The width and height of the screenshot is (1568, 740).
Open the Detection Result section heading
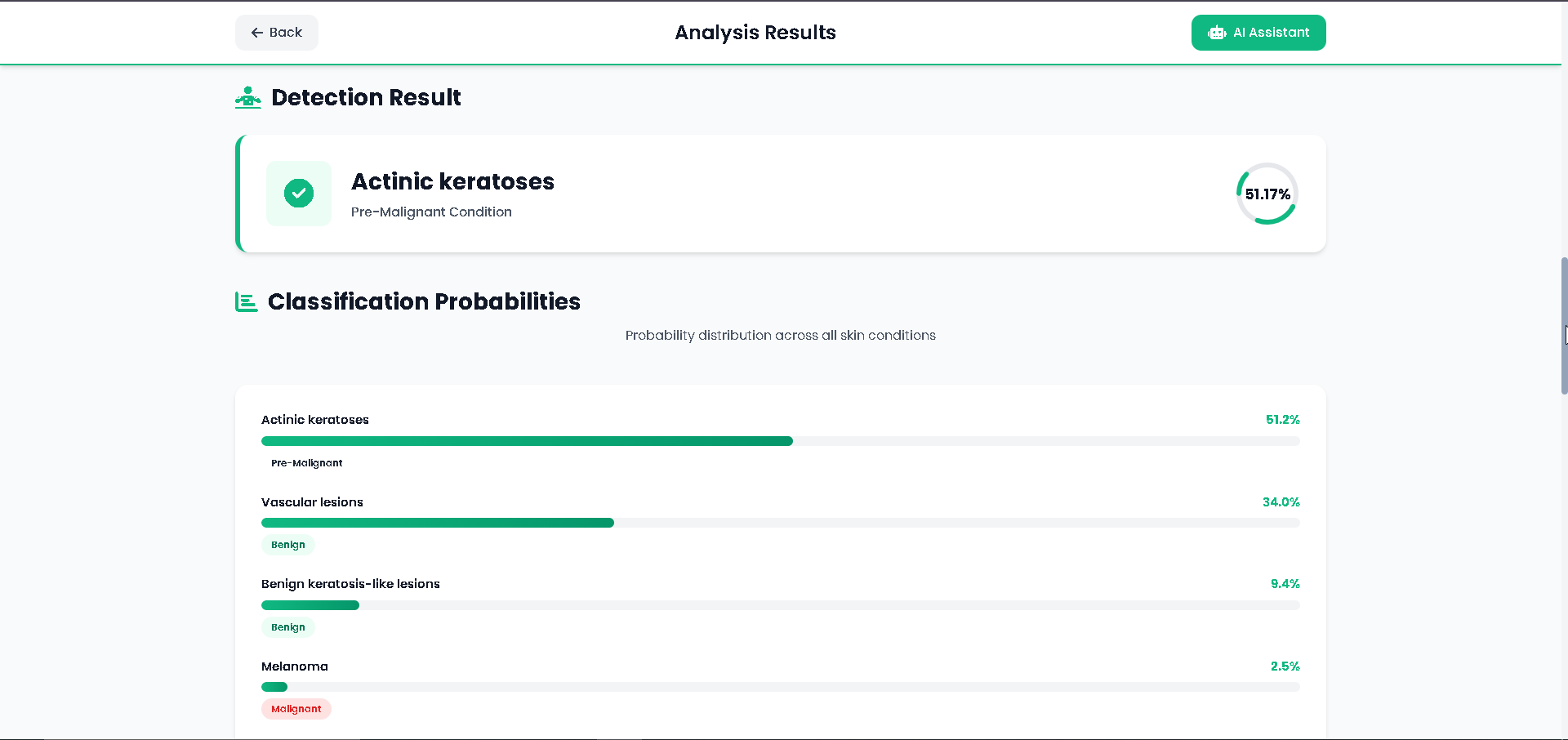click(x=366, y=97)
